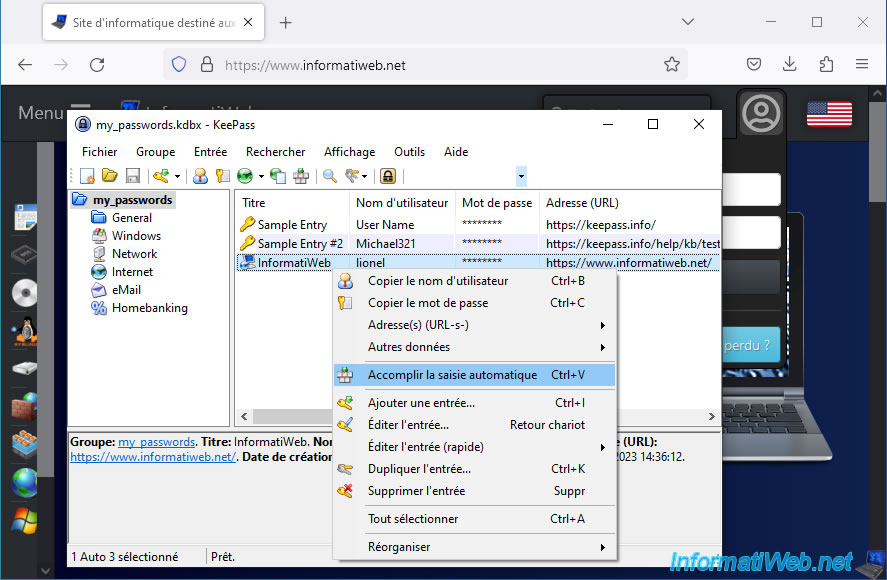
Task: Bookmark this page with the star icon
Action: click(671, 65)
